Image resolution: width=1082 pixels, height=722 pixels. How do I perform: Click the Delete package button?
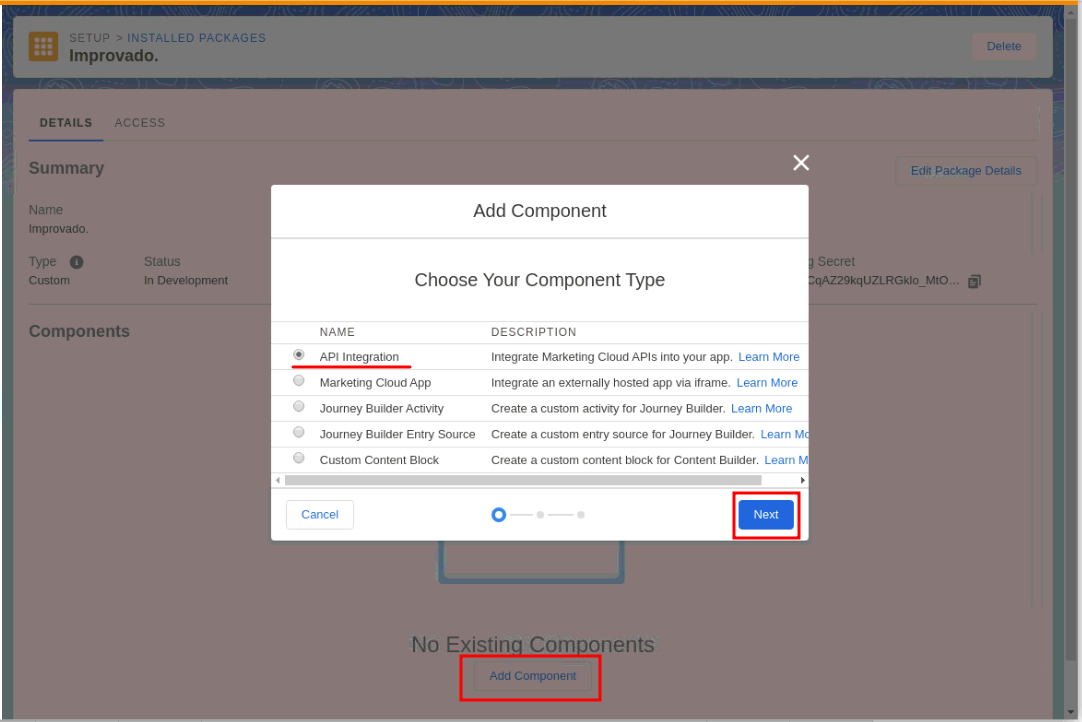(x=1003, y=46)
